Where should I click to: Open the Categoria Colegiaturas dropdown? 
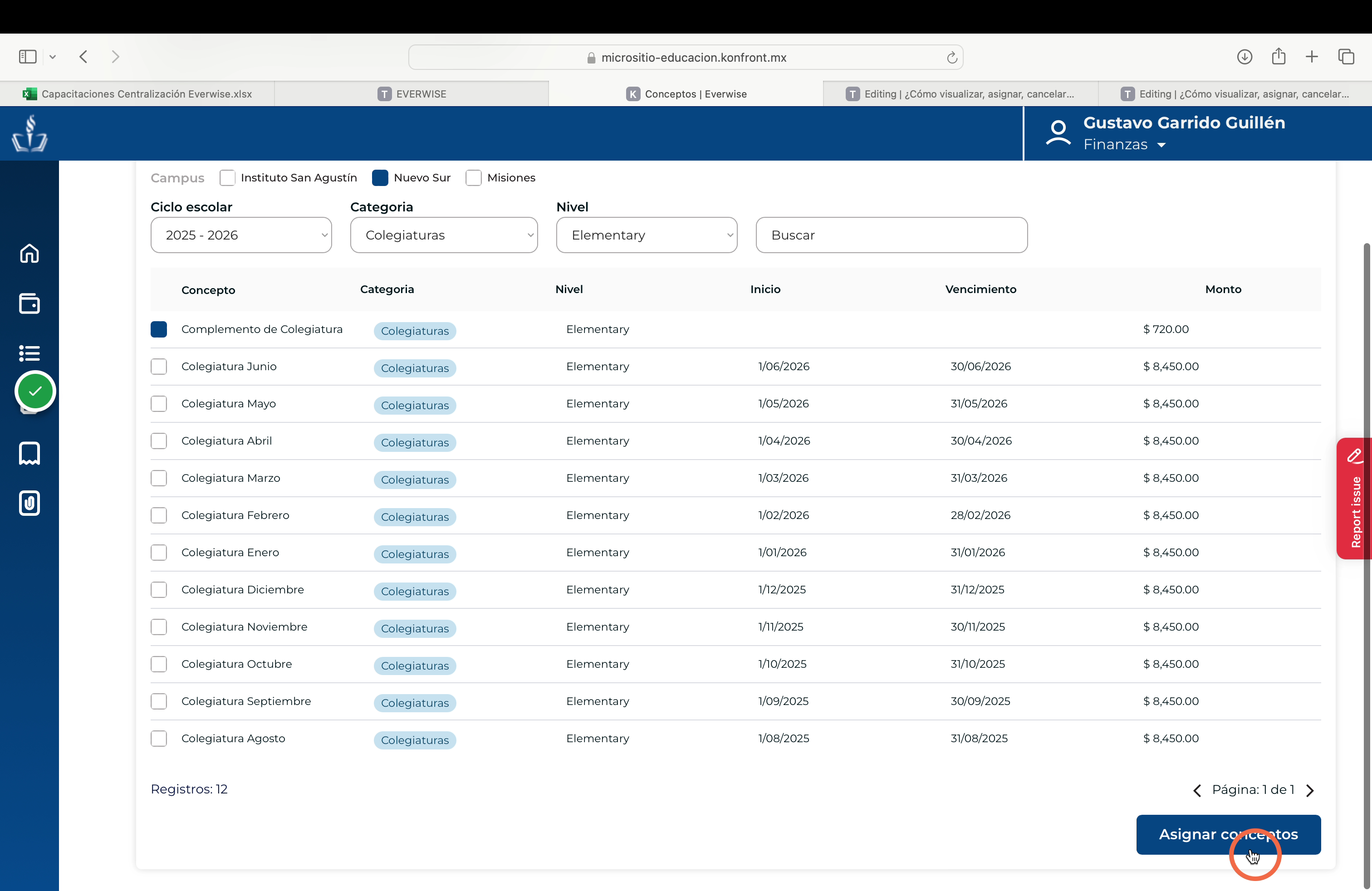[444, 235]
